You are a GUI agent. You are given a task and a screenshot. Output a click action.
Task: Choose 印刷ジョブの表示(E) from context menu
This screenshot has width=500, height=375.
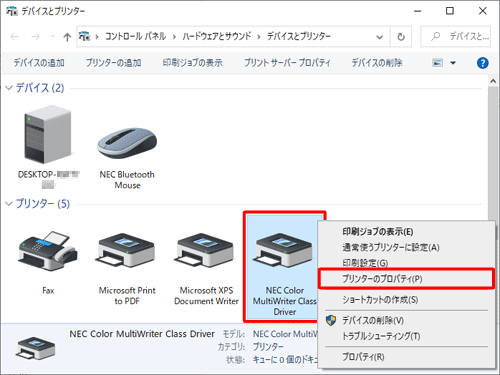click(406, 231)
